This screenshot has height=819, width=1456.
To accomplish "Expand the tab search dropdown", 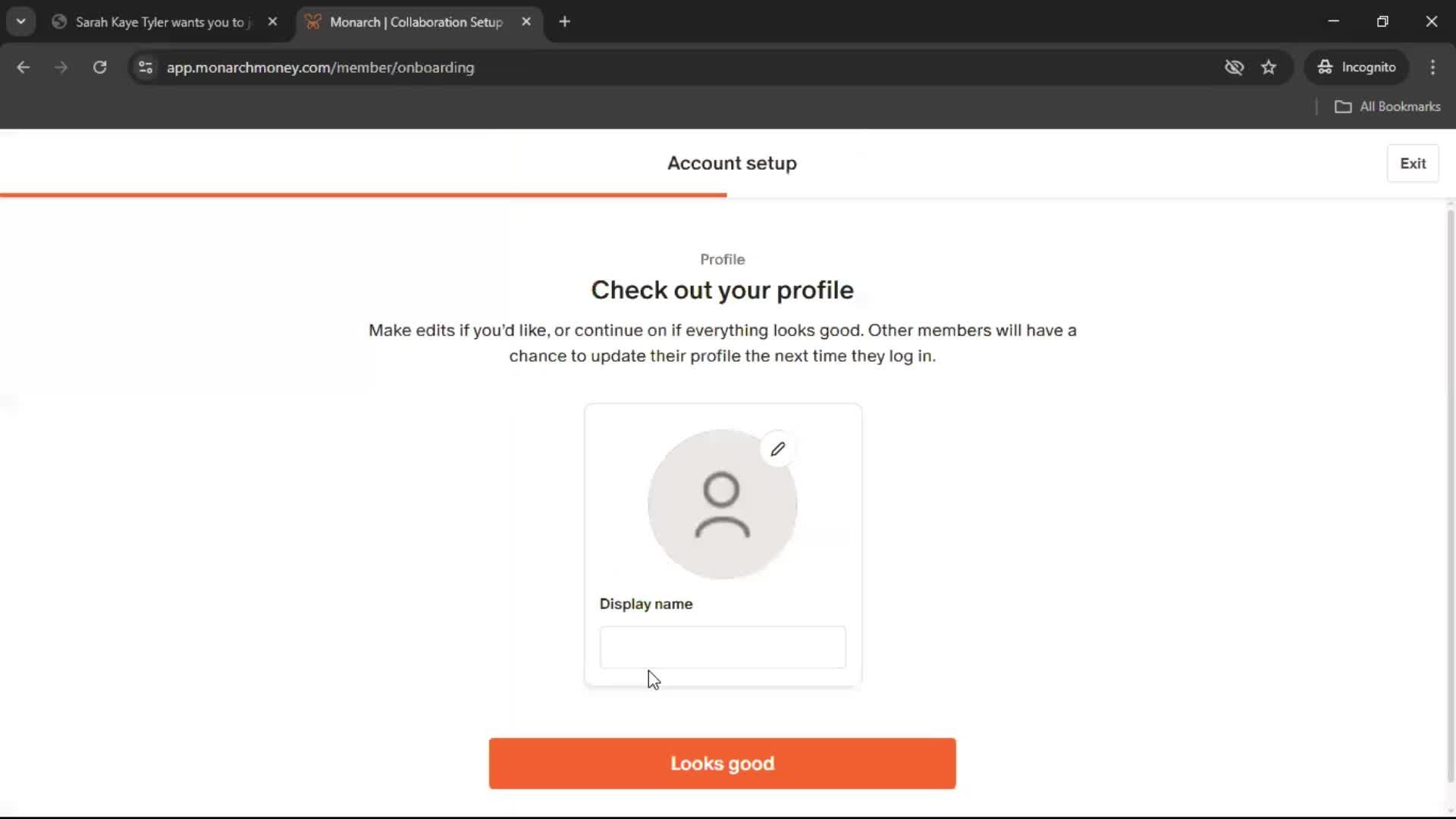I will [x=21, y=22].
